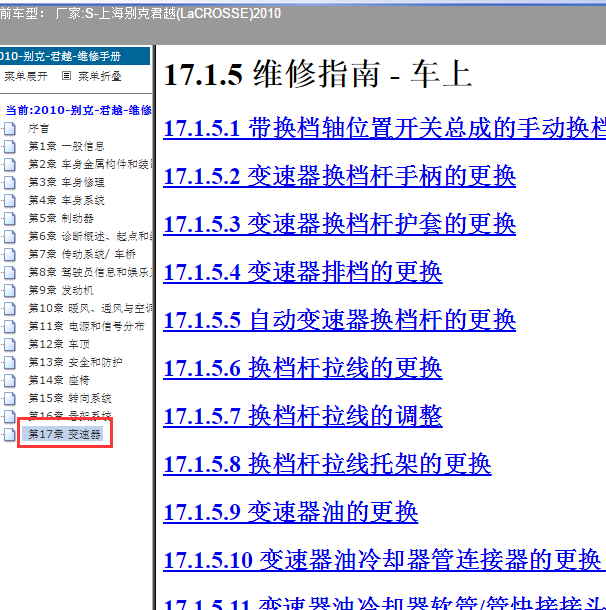Open chapter 第13章 安全和防护
606x610 pixels.
point(75,362)
